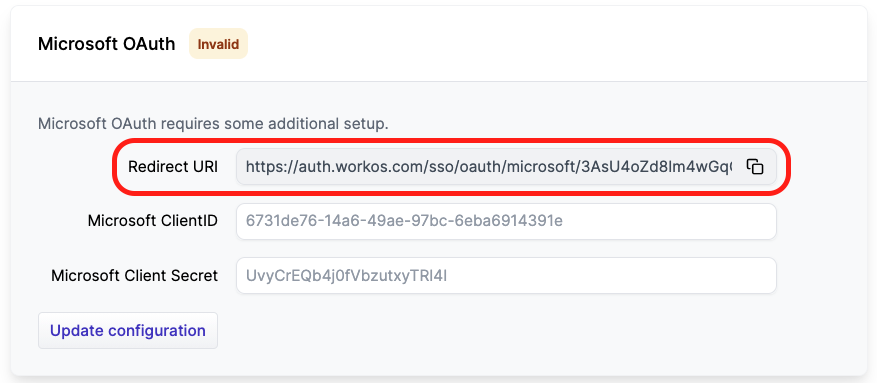Click the clipboard icon beside the URI
Viewport: 877px width, 383px height.
[755, 167]
